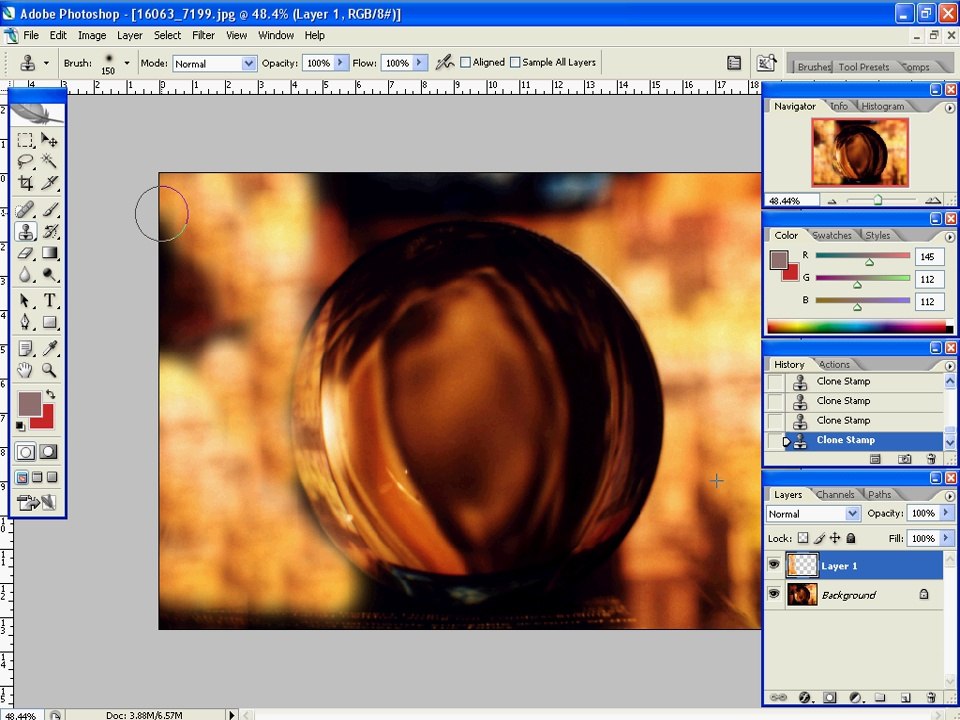Click the Navigator zoom slider
The width and height of the screenshot is (960, 720).
click(x=878, y=200)
